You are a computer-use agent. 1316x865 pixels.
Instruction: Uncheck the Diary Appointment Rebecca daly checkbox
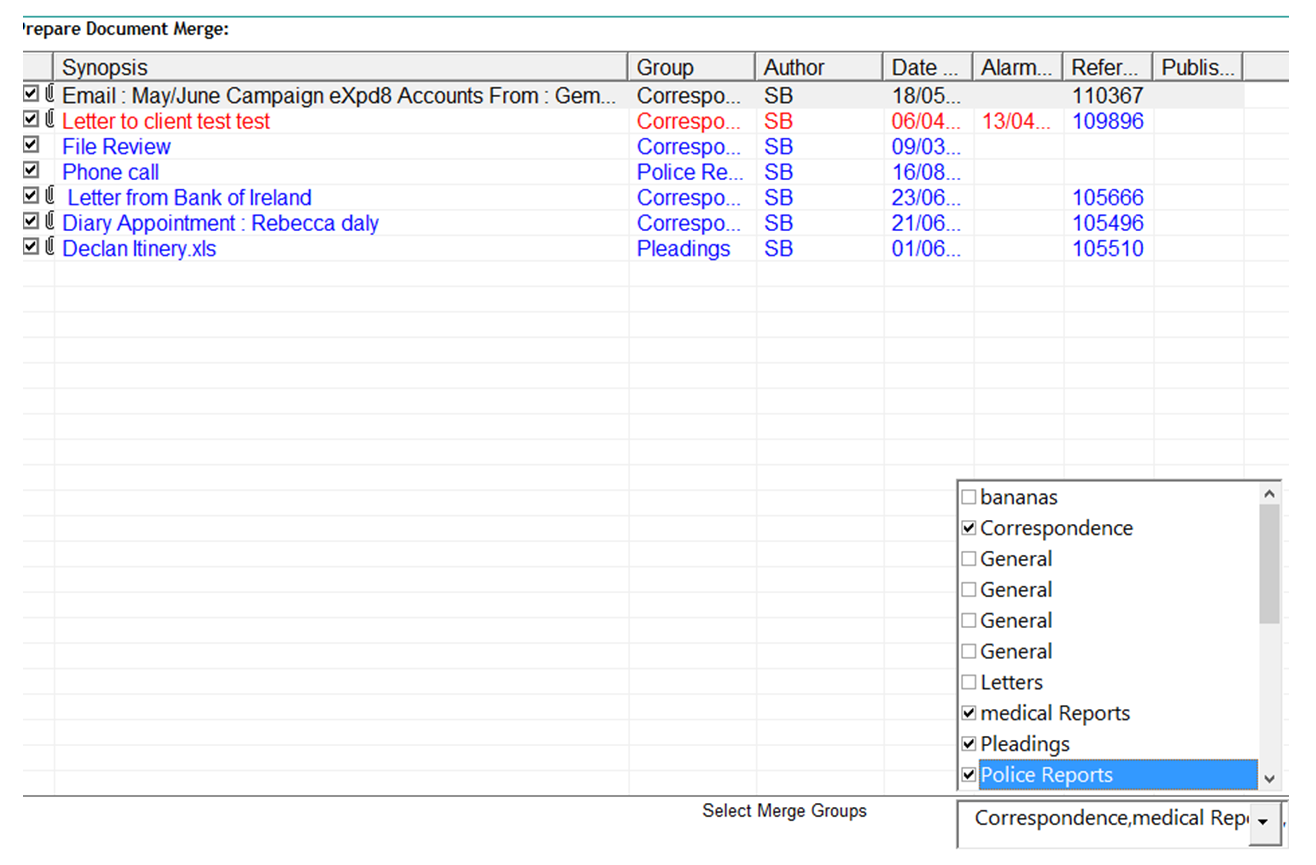coord(31,222)
